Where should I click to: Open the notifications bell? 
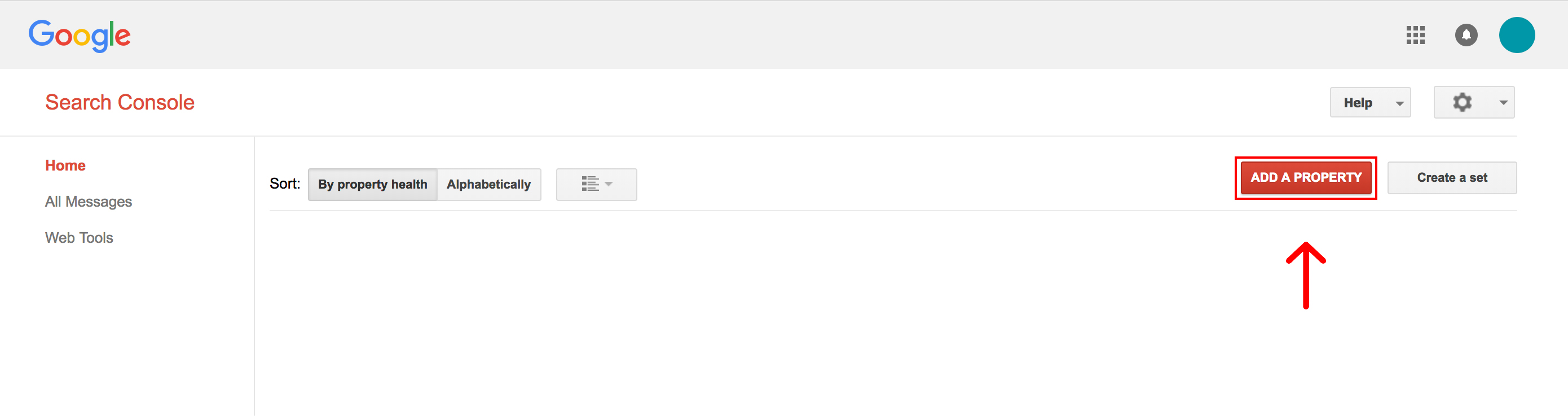1466,36
